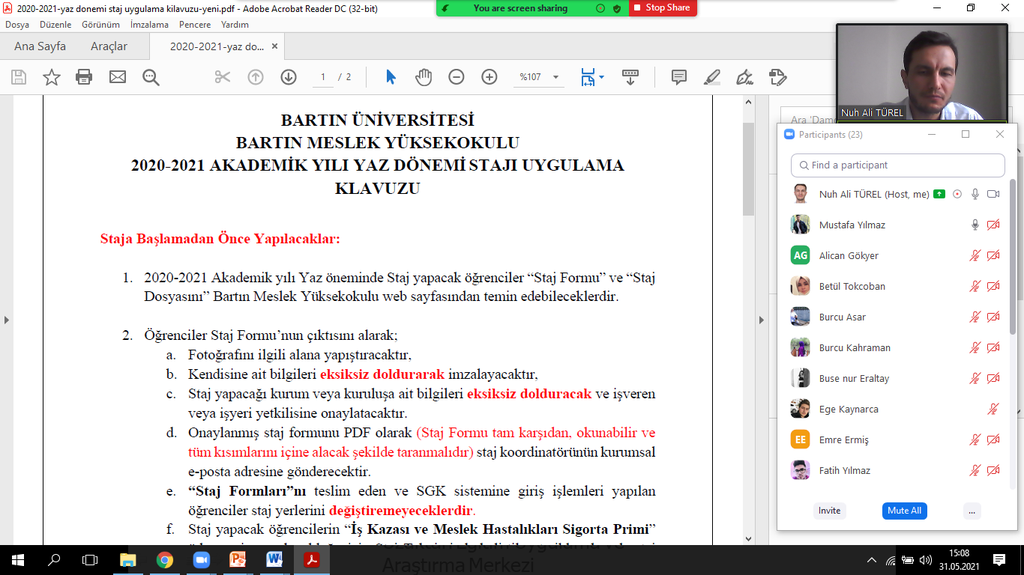Go to next page with down arrow

pyautogui.click(x=288, y=77)
